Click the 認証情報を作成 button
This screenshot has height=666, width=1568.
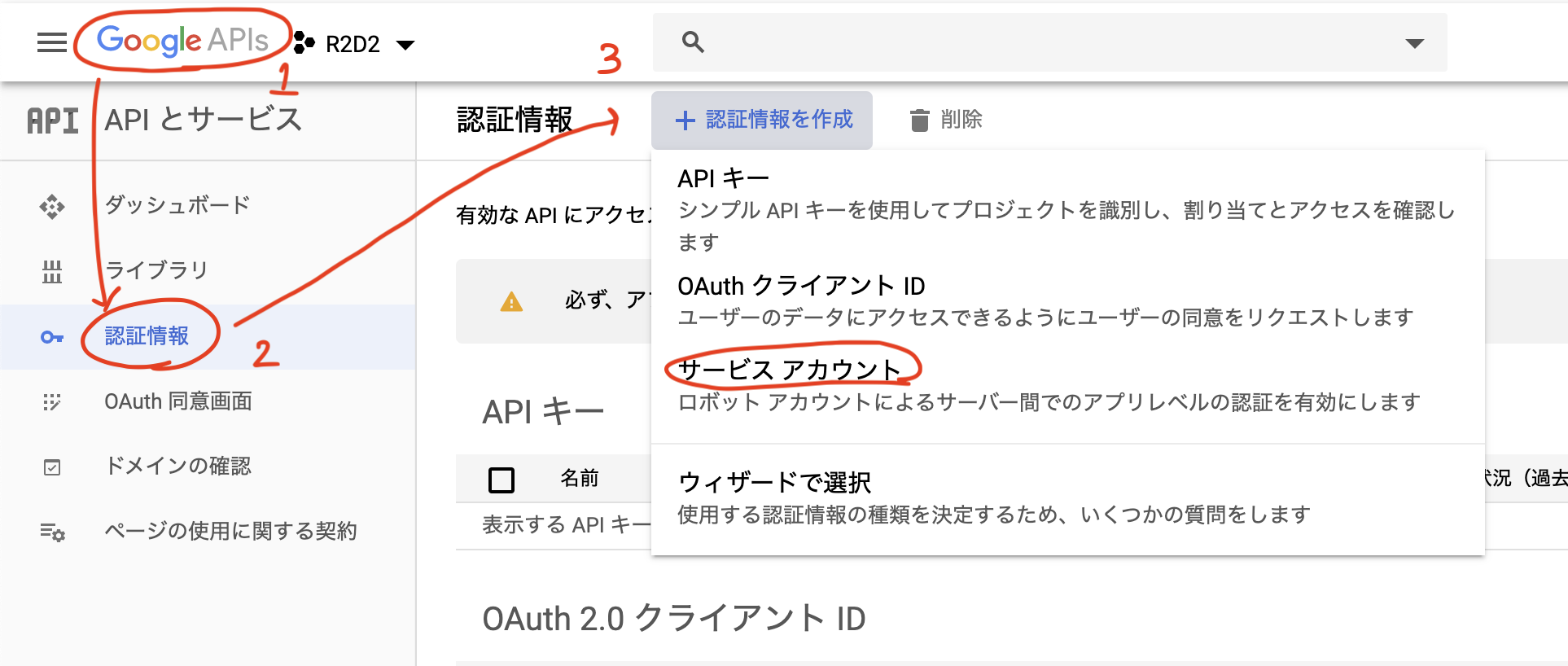coord(762,120)
